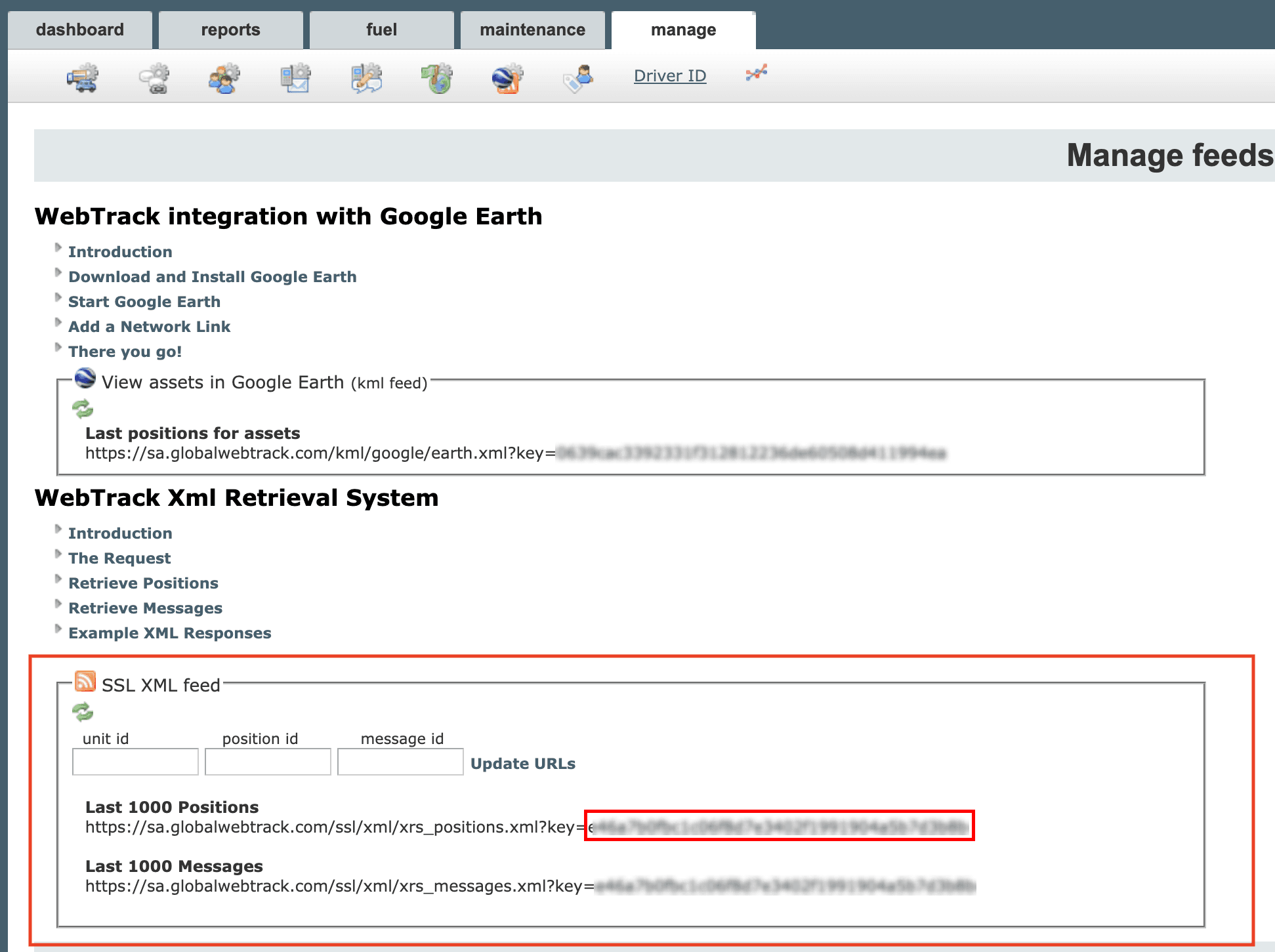This screenshot has height=952, width=1275.
Task: Click the Driver ID link
Action: [x=669, y=76]
